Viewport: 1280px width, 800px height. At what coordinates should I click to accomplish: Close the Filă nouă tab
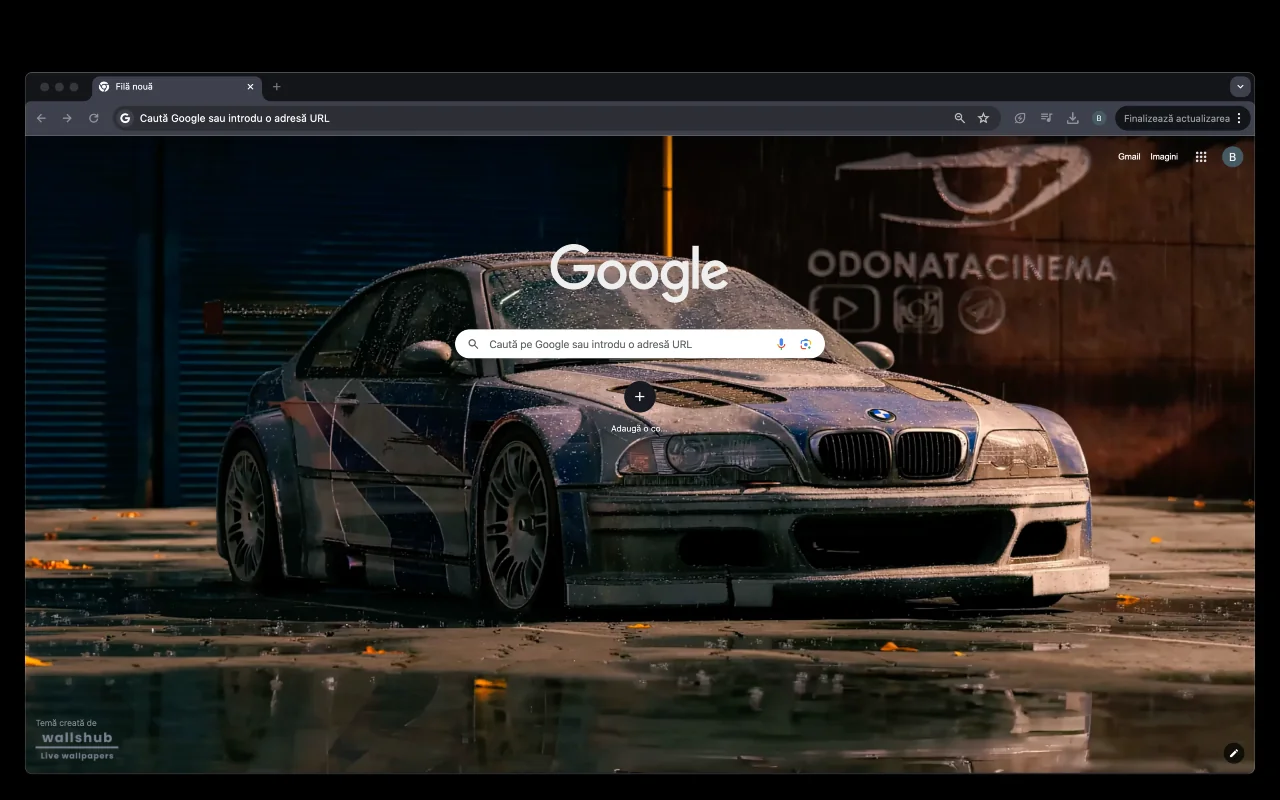250,87
